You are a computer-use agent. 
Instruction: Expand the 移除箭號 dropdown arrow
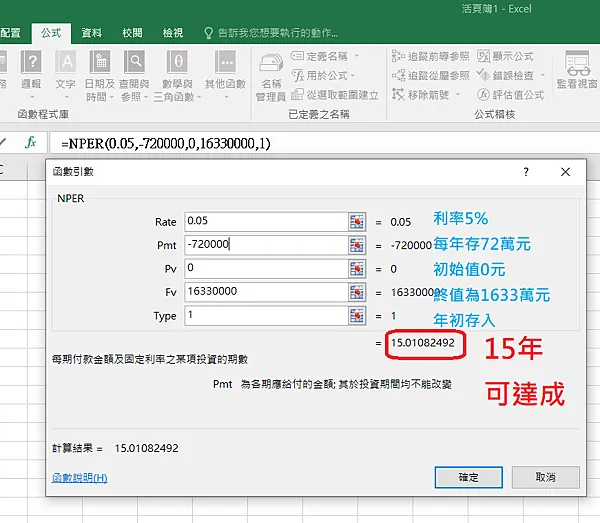click(458, 94)
